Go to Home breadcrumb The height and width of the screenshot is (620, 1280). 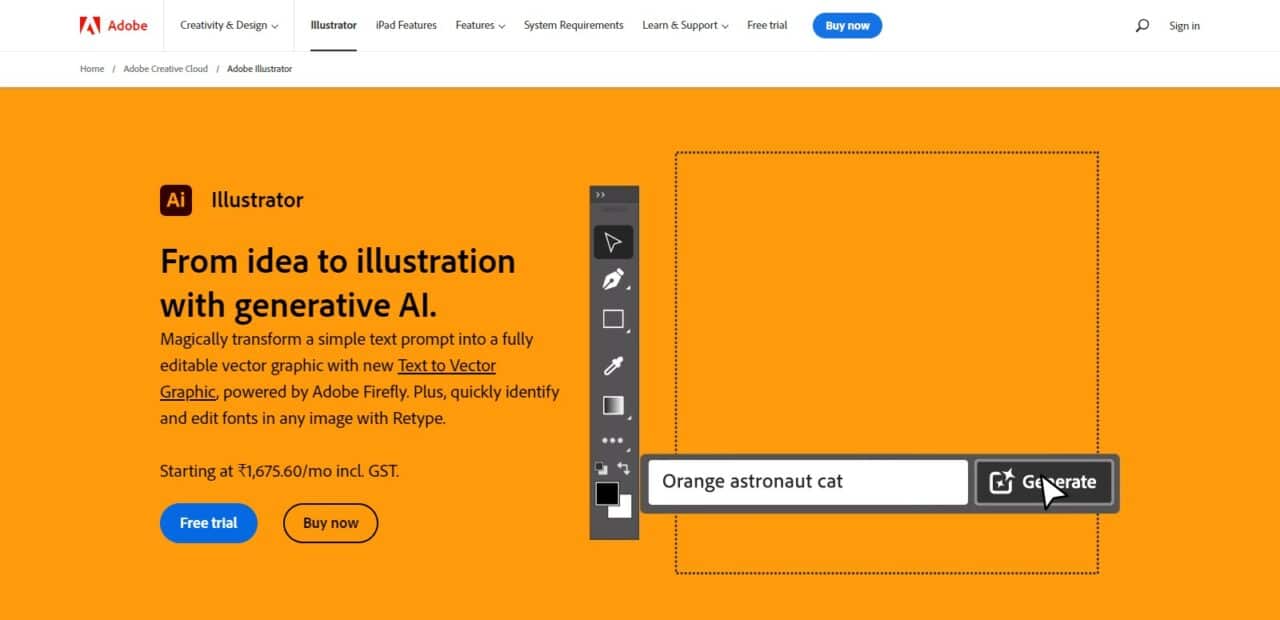point(92,69)
